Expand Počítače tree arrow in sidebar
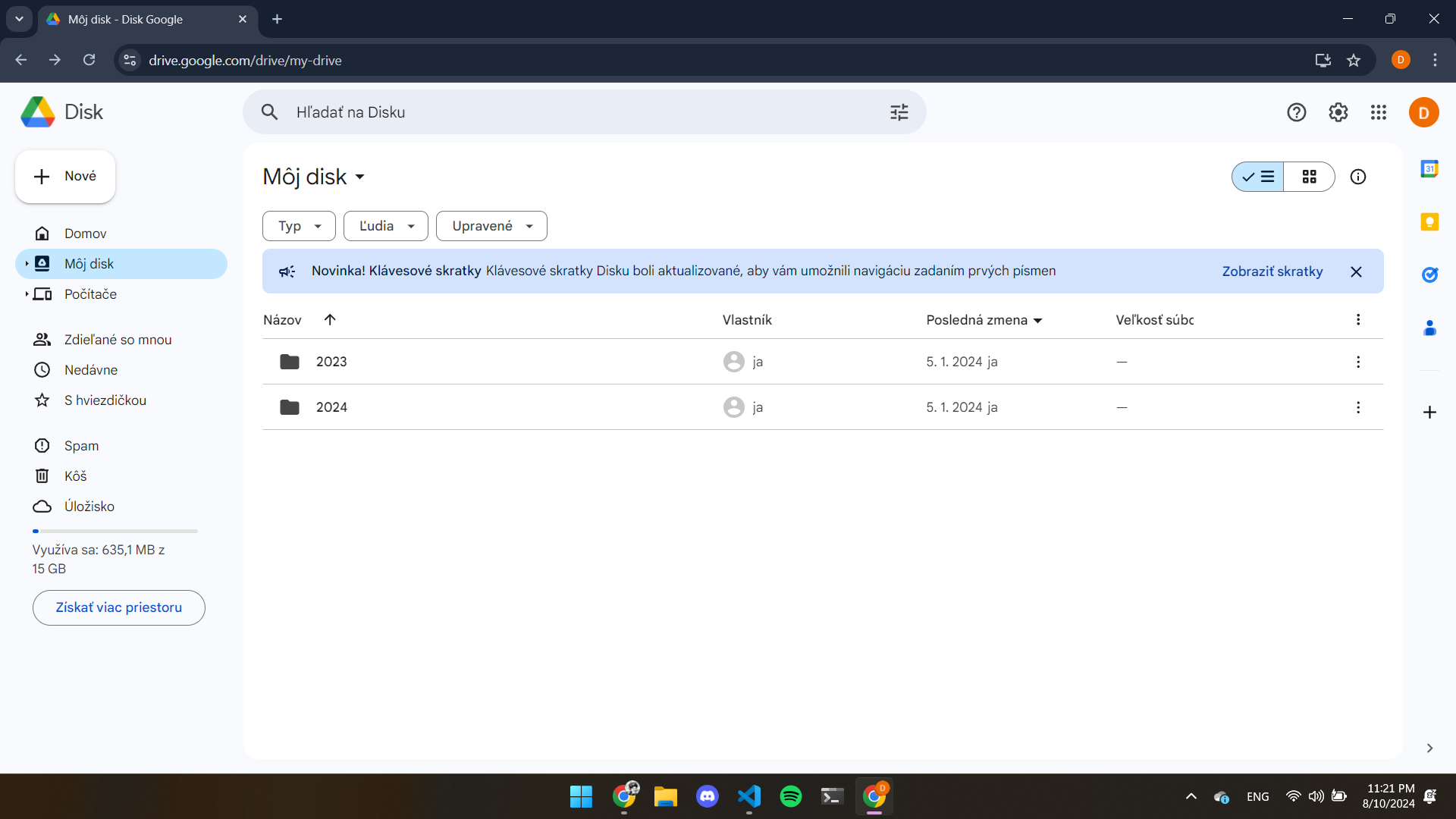1456x819 pixels. click(27, 294)
